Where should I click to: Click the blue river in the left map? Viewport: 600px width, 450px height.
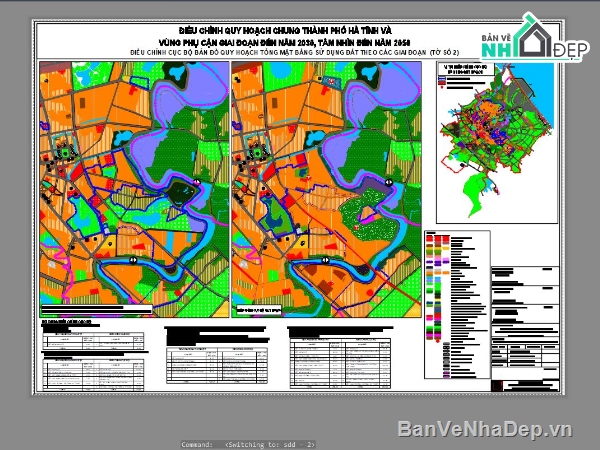[150, 263]
